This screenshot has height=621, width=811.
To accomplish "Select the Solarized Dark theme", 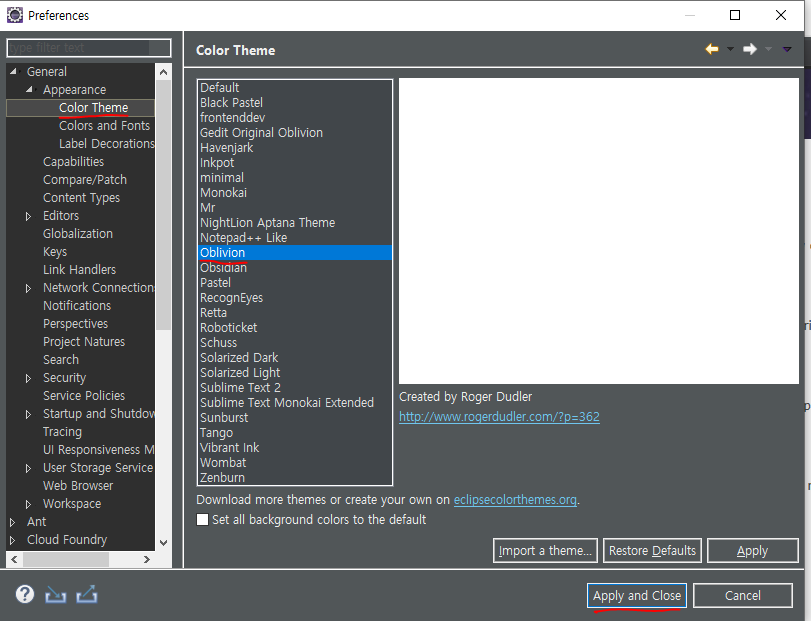I will pyautogui.click(x=295, y=357).
